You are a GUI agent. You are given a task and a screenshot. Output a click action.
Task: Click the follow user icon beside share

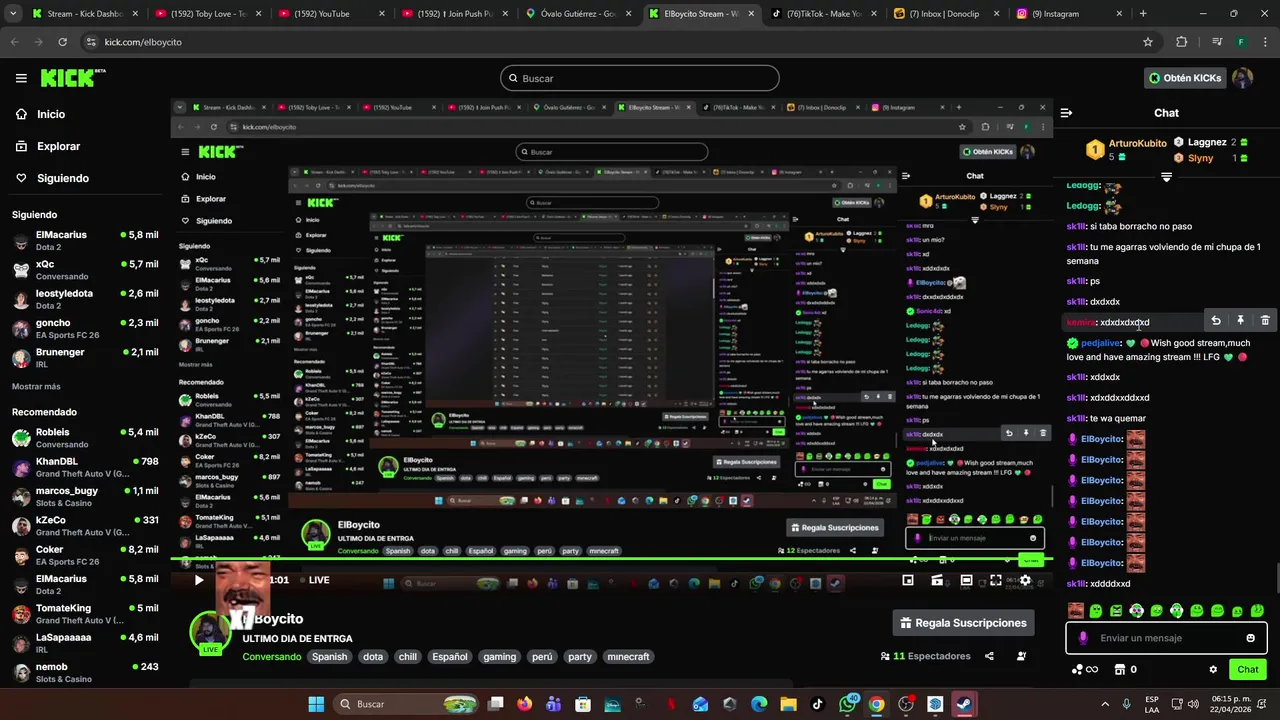(x=1021, y=656)
